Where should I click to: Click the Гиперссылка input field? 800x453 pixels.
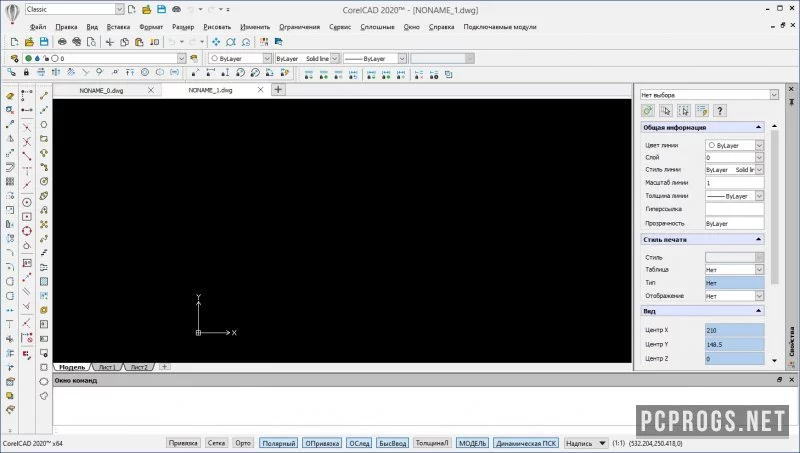734,209
